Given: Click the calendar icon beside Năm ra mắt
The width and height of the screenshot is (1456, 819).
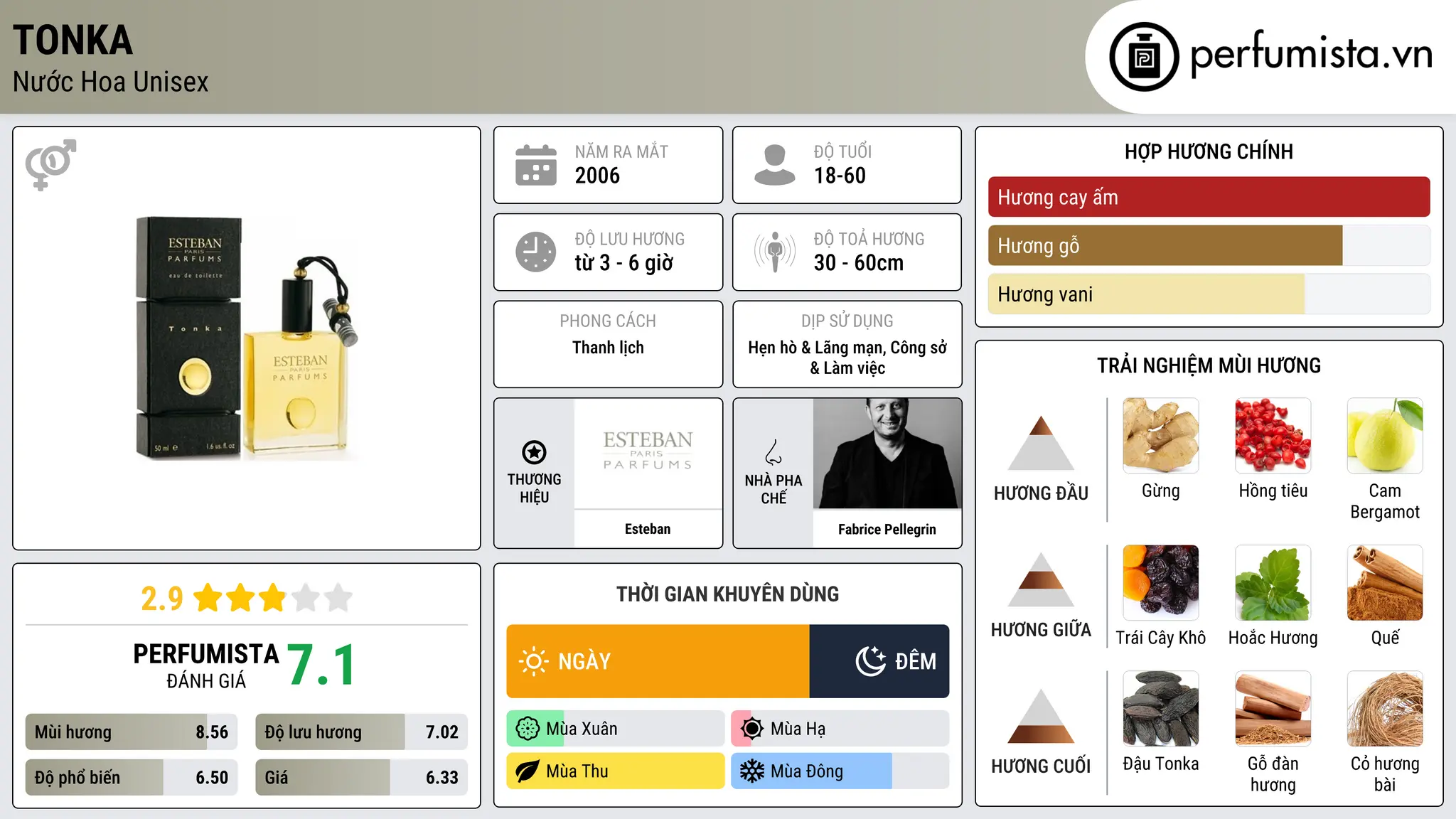Looking at the screenshot, I should [536, 165].
